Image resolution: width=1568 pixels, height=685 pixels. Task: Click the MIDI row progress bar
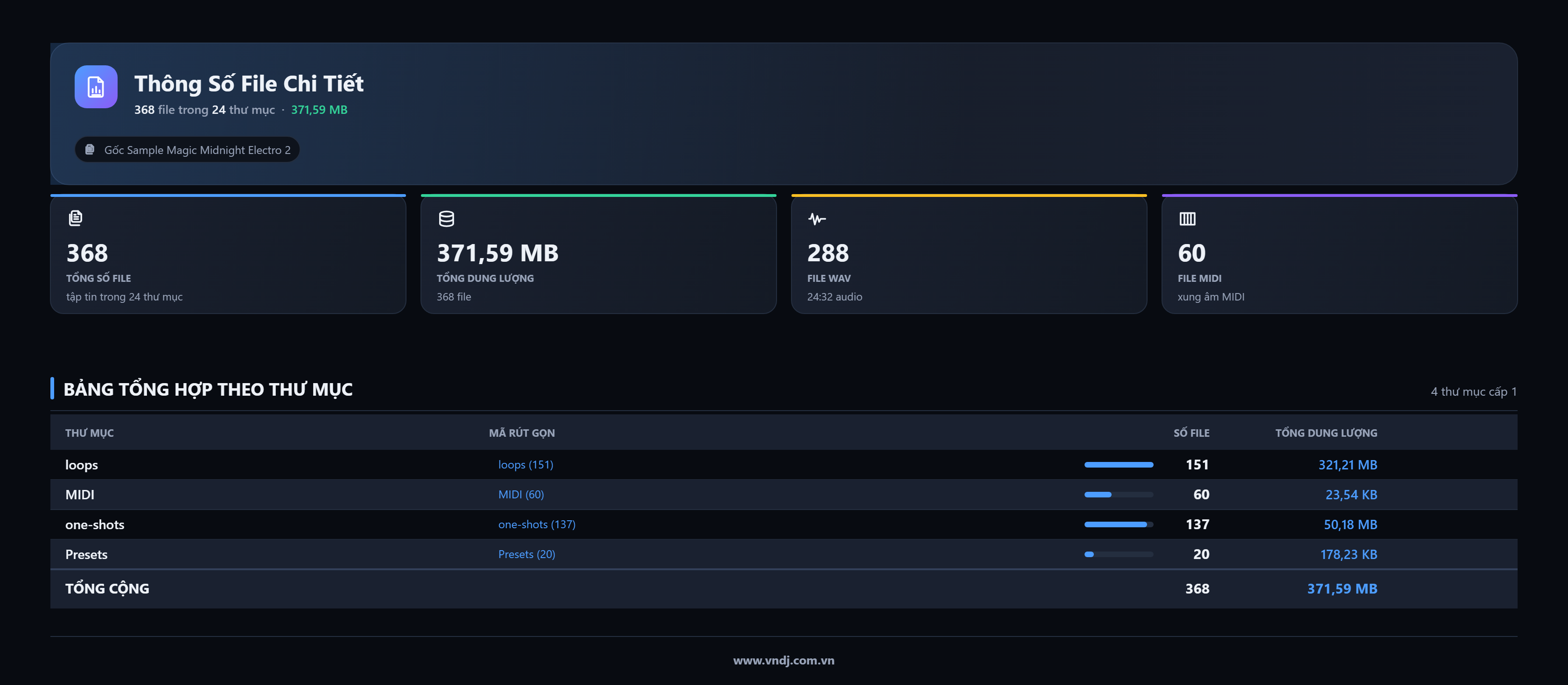(x=1118, y=495)
